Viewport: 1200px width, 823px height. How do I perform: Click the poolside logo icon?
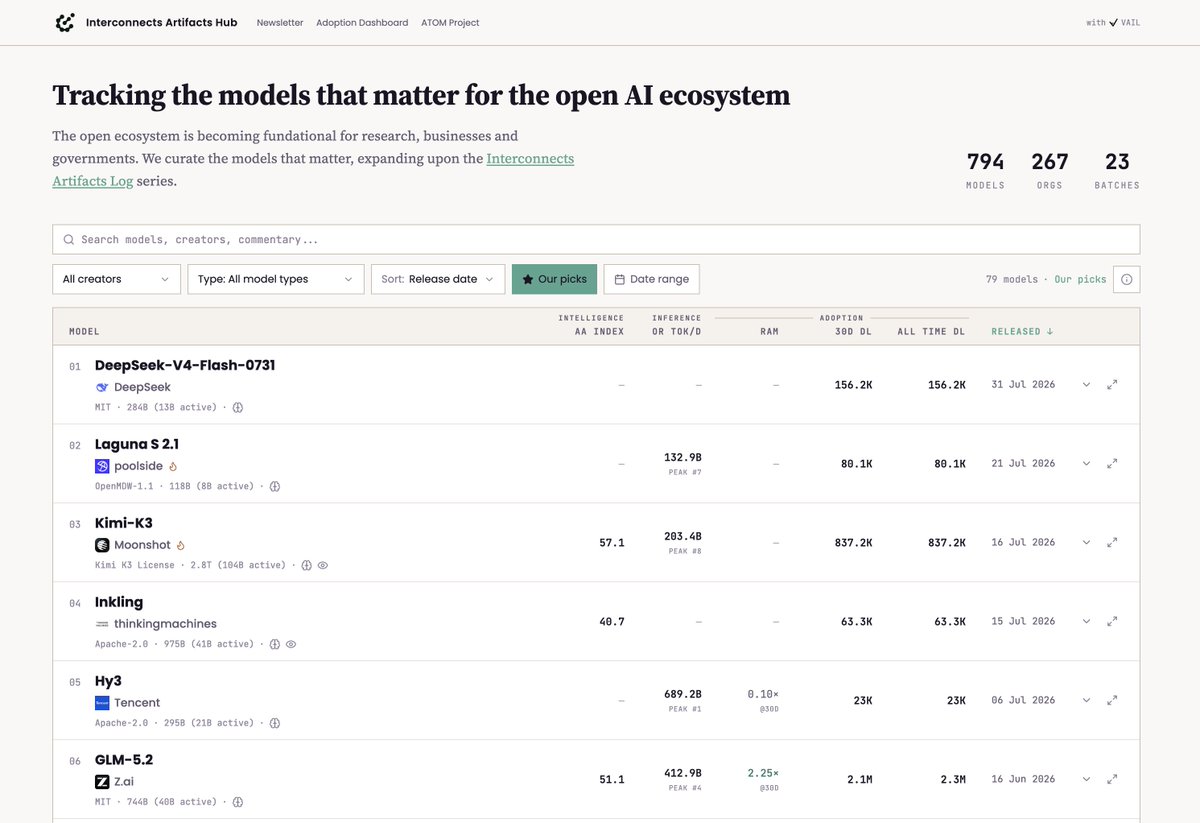pos(101,466)
